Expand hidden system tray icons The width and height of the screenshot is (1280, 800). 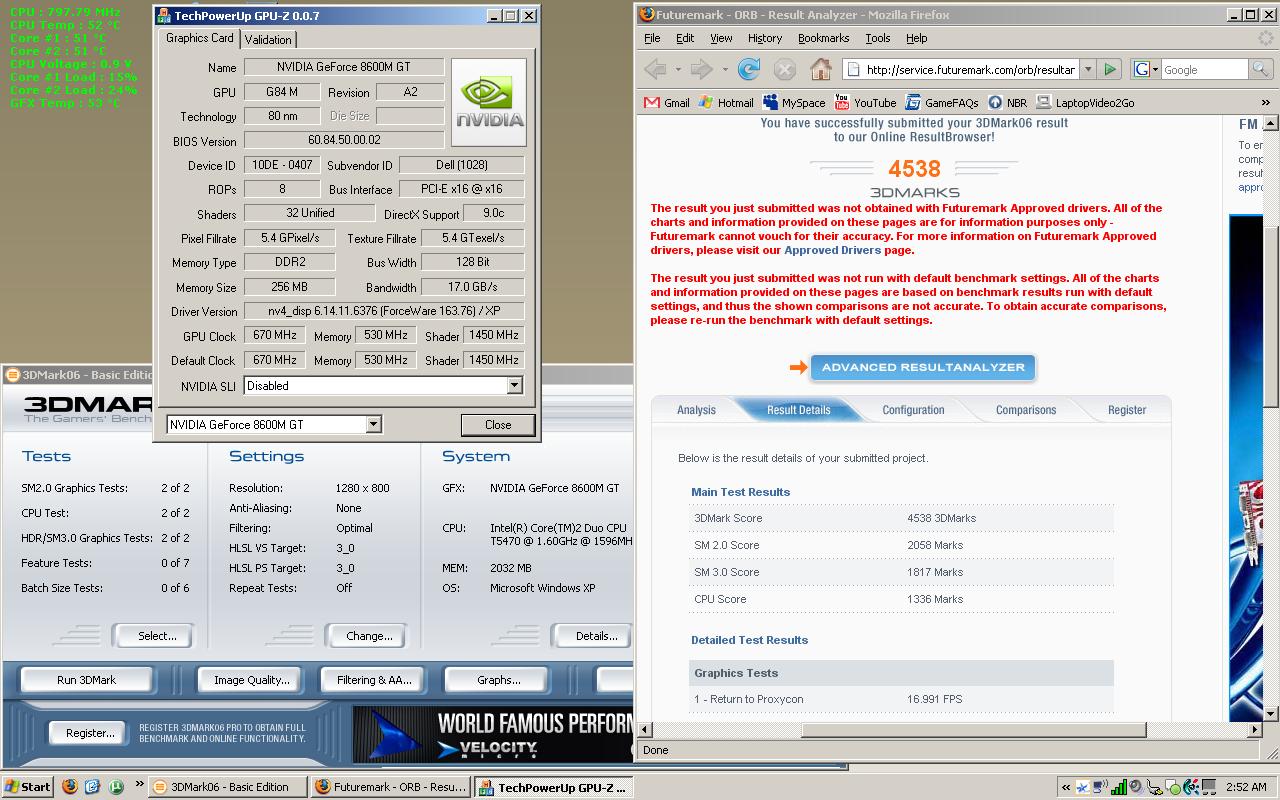pos(1066,787)
